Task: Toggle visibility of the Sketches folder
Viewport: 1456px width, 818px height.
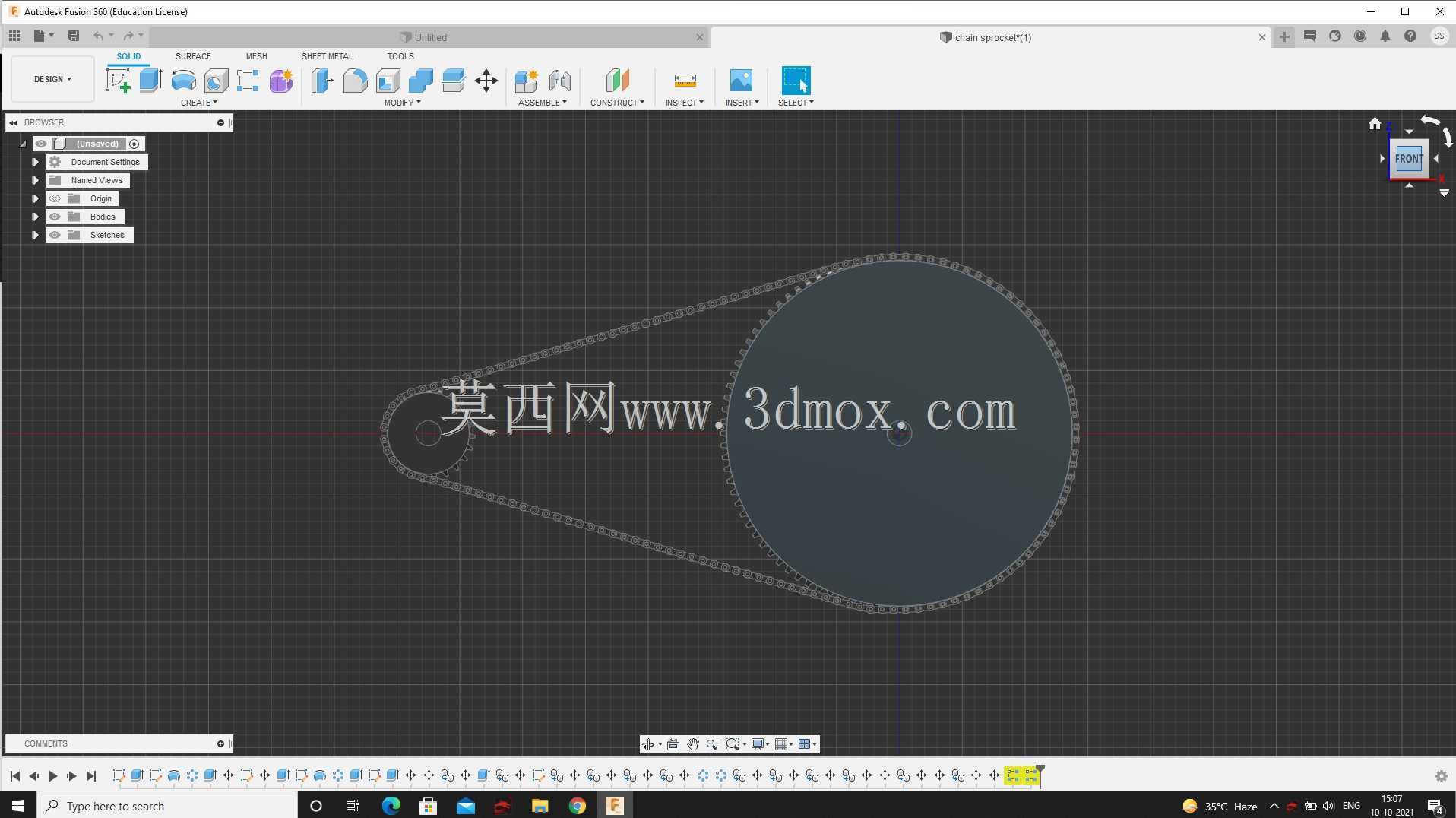Action: [x=55, y=235]
